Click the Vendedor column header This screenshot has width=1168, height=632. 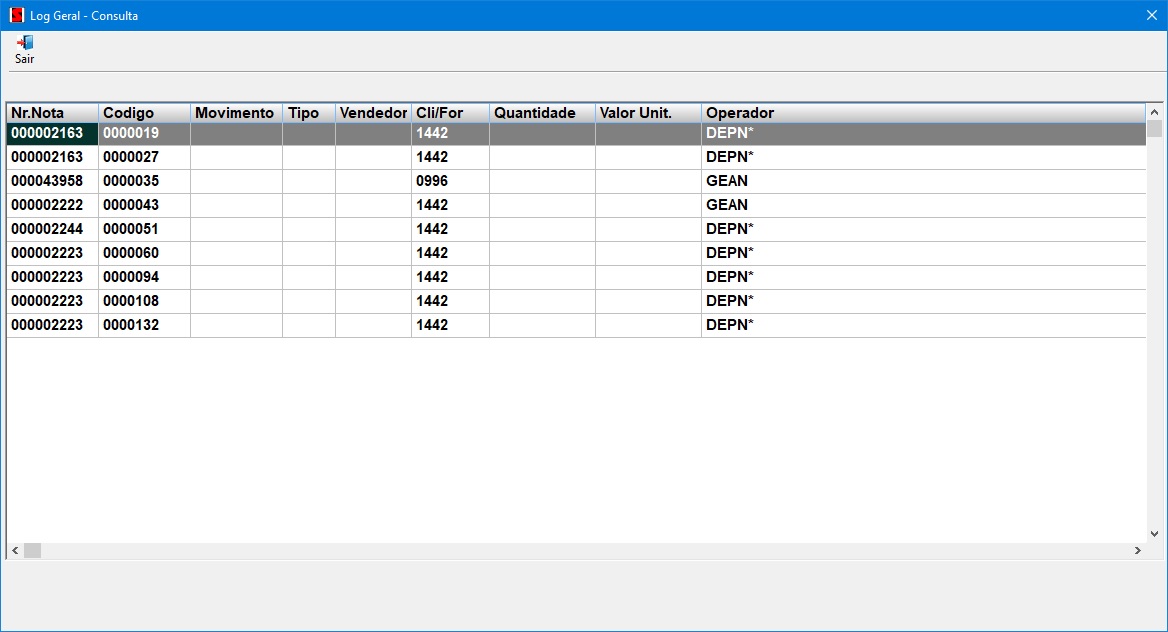[373, 113]
